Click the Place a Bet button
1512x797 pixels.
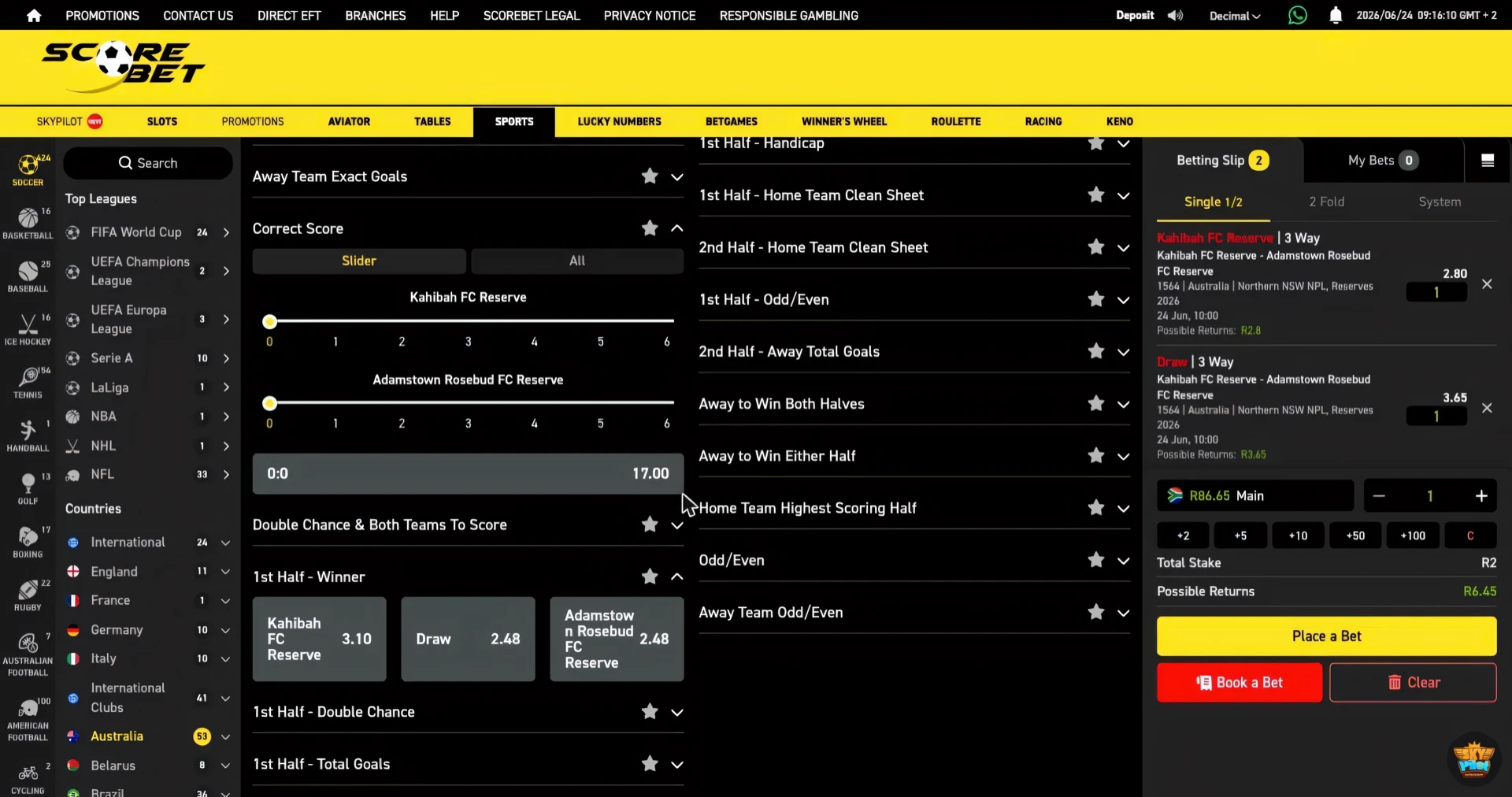pyautogui.click(x=1326, y=636)
